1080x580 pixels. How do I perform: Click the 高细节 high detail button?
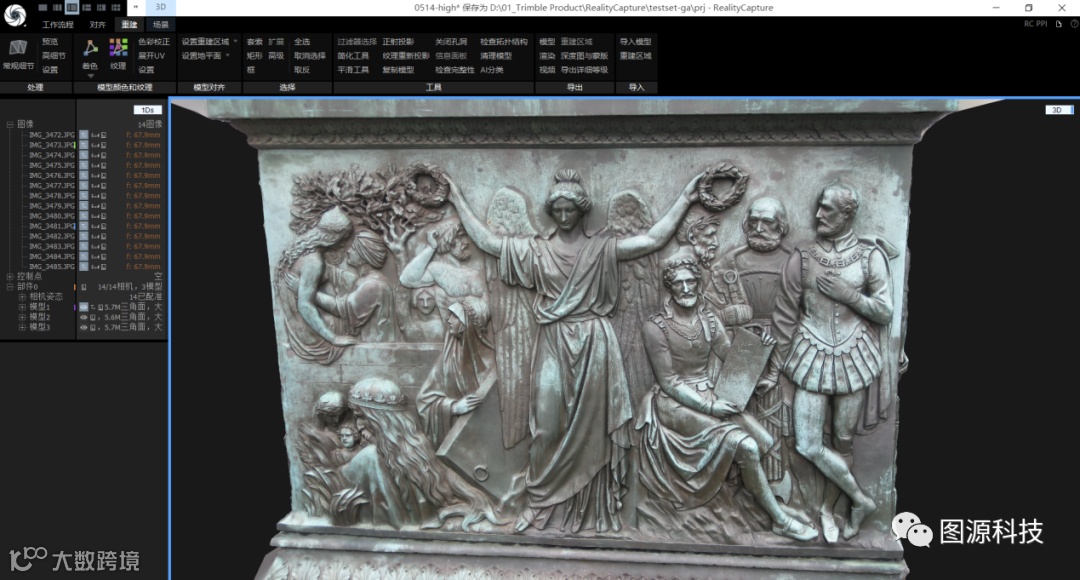click(54, 56)
